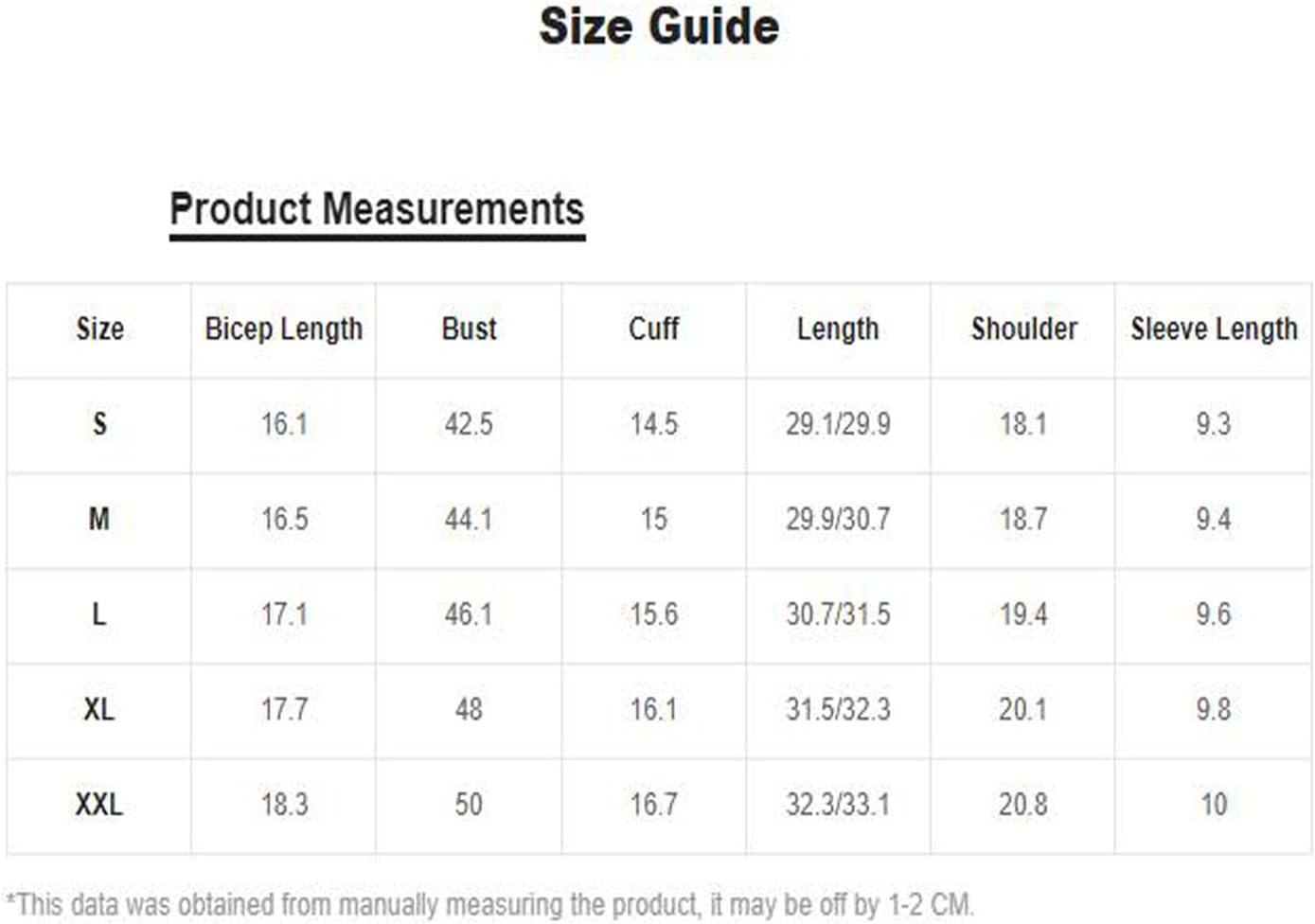Select the M size row label

[x=98, y=519]
